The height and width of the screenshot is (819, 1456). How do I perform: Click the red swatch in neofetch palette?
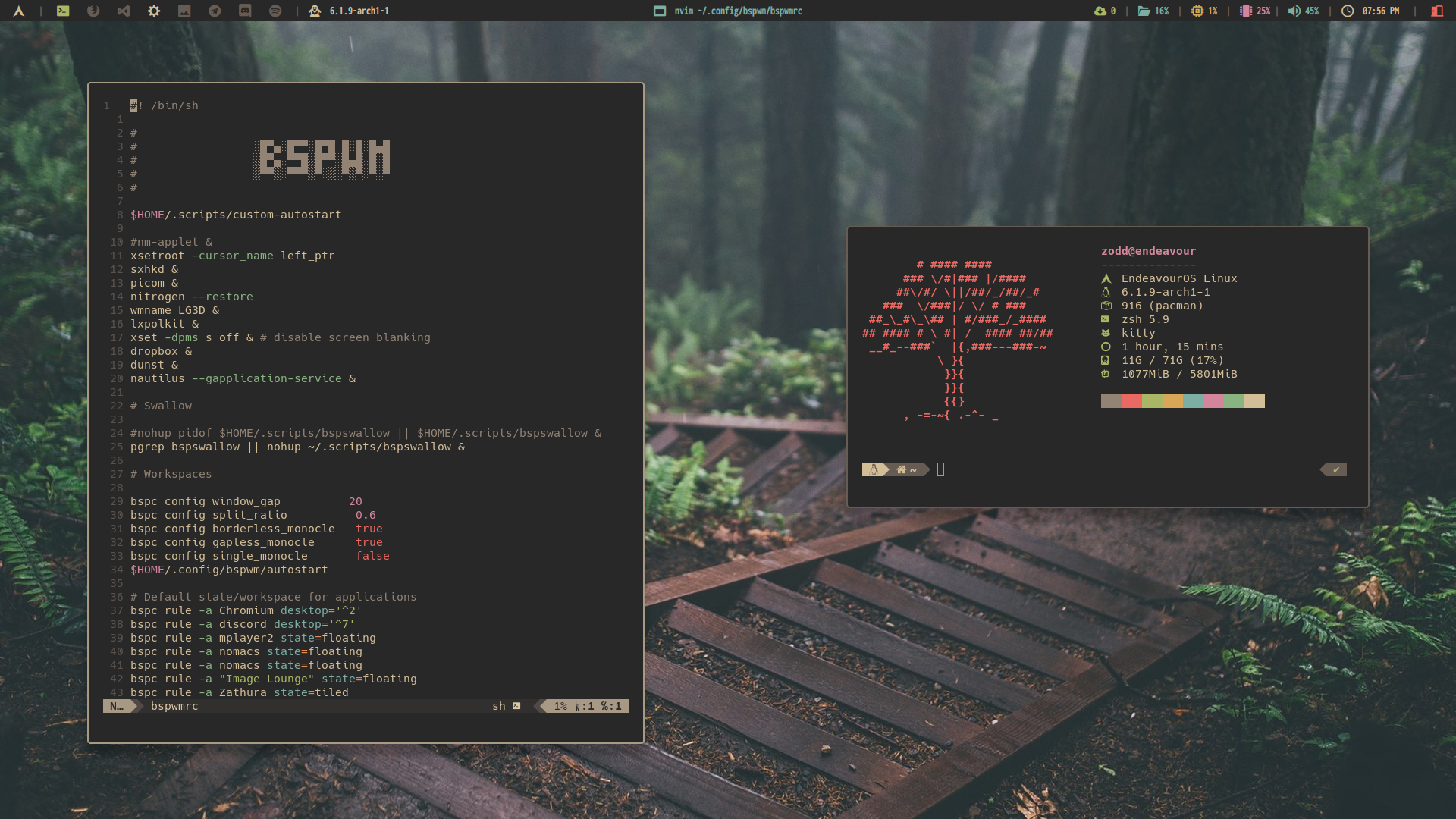click(x=1131, y=401)
